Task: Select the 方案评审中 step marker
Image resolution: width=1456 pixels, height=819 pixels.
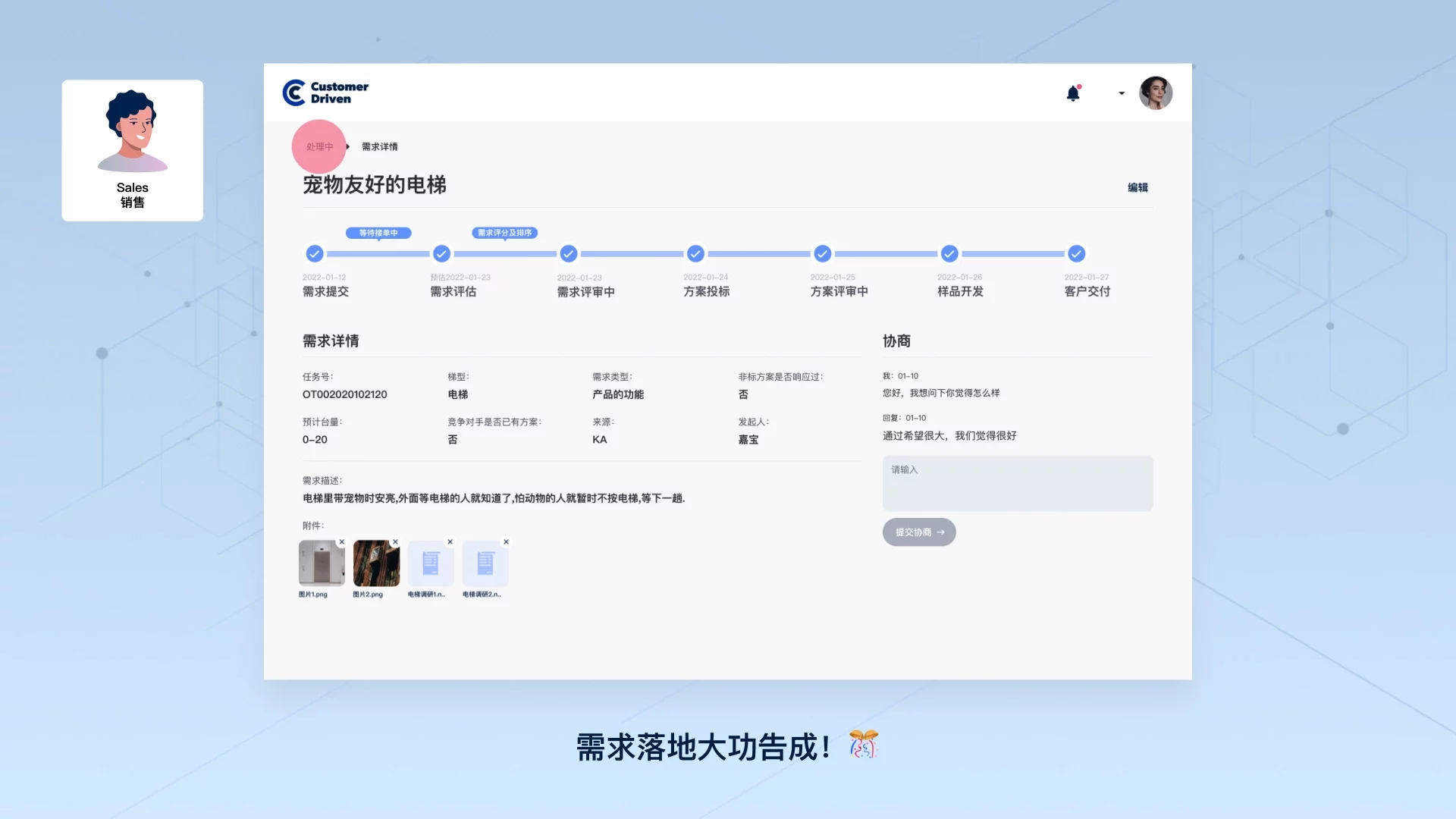Action: tap(823, 253)
